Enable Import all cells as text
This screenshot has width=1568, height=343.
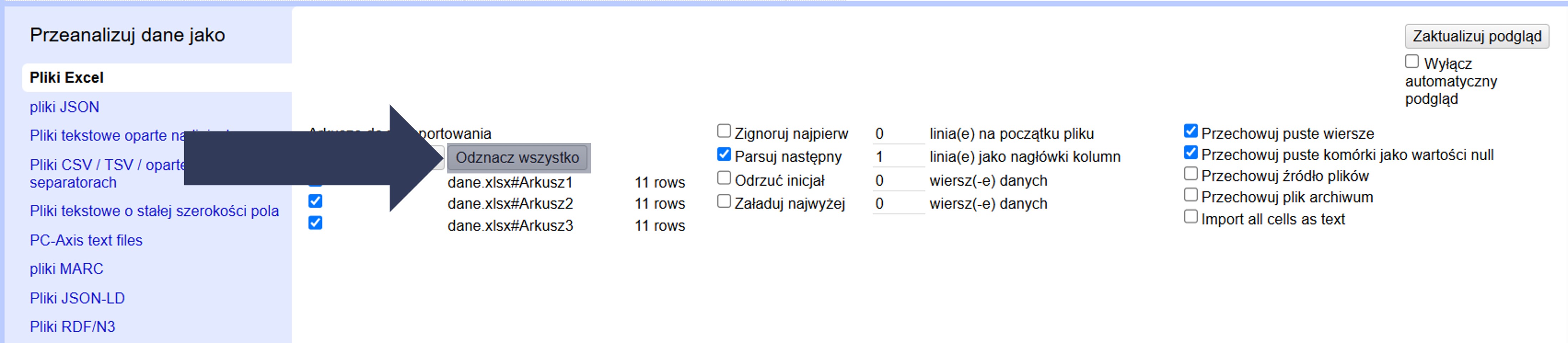pyautogui.click(x=1191, y=217)
